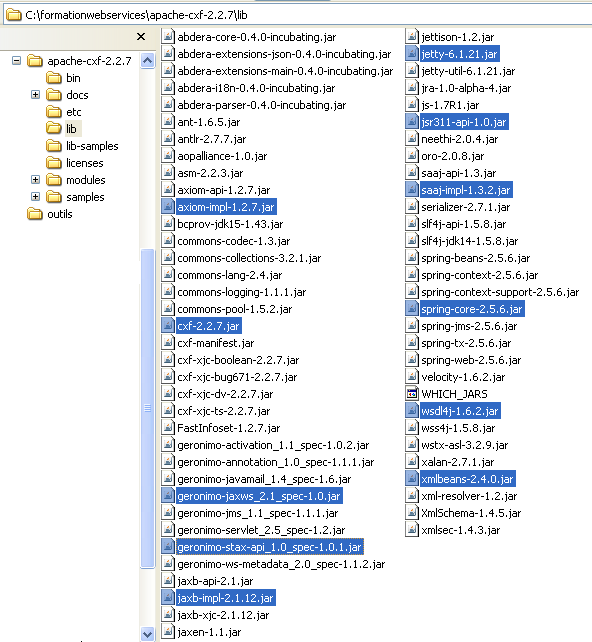Click the jaxen-1.1.jar file icon
This screenshot has height=642, width=592.
(167, 632)
